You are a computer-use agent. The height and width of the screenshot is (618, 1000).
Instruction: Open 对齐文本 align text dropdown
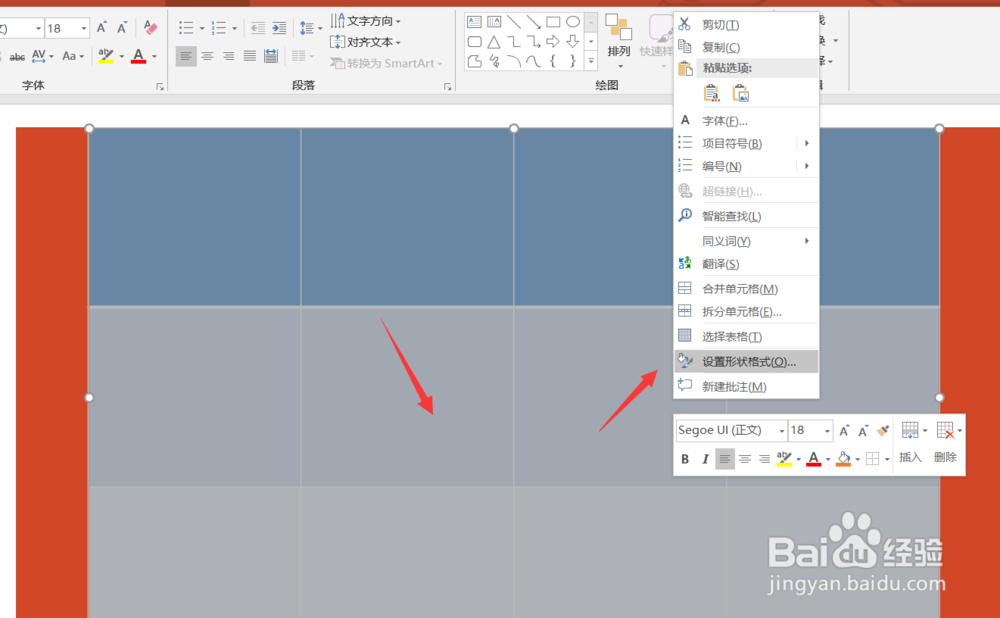tap(366, 42)
